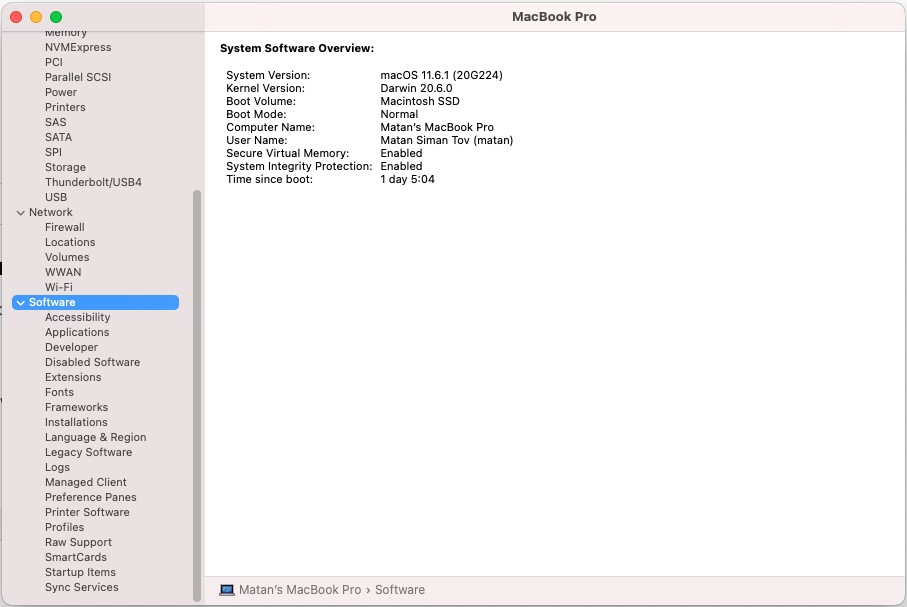Select SmartCards under Software
The height and width of the screenshot is (607, 907).
76,558
